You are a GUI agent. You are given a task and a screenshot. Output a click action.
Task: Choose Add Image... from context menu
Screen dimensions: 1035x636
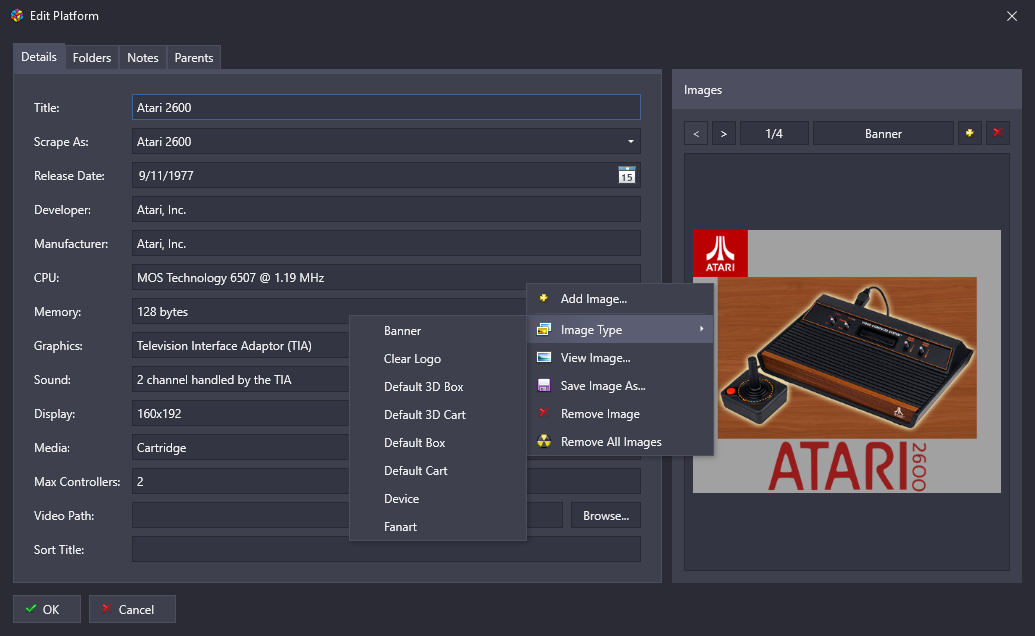click(620, 299)
